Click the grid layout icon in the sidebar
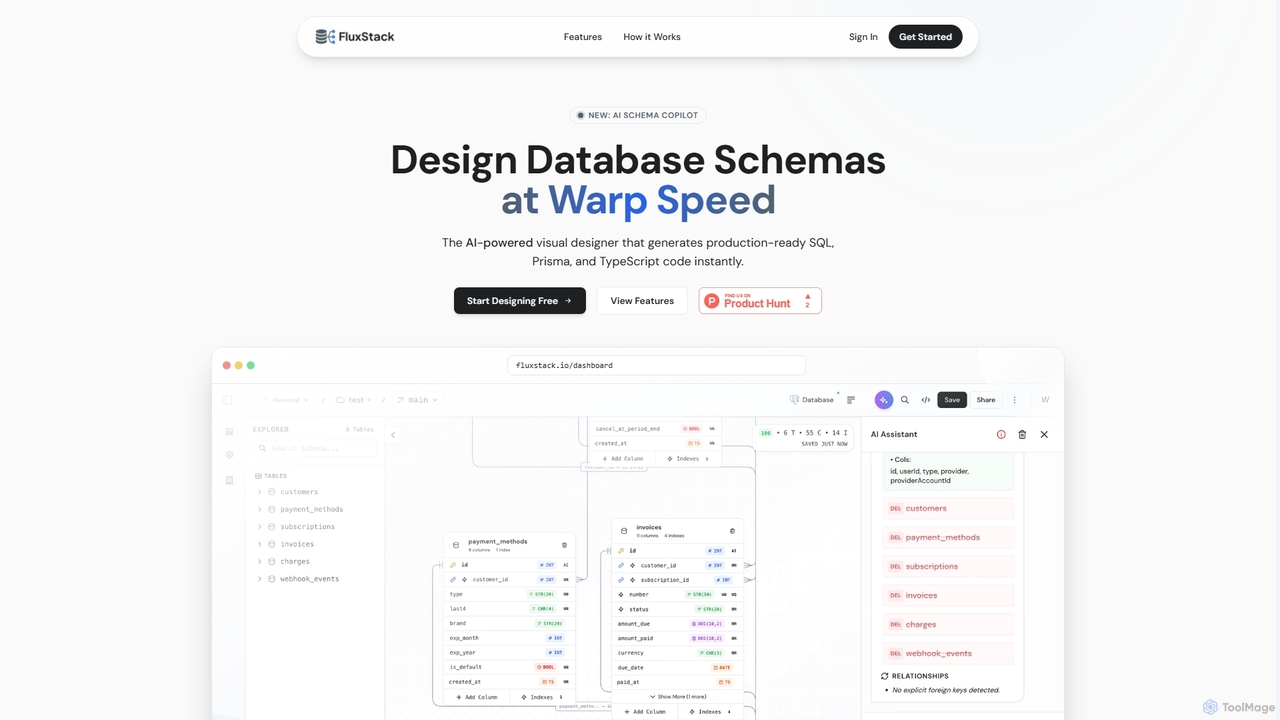1280x720 pixels. point(229,432)
